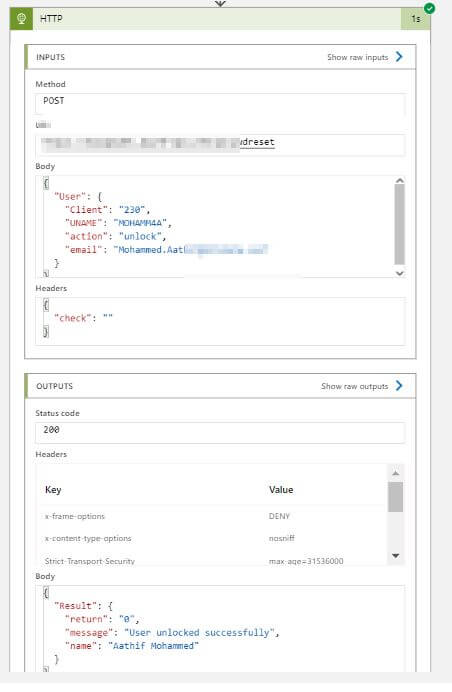Image resolution: width=452 pixels, height=692 pixels.
Task: Click the green success checkmark badge
Action: pyautogui.click(x=429, y=8)
